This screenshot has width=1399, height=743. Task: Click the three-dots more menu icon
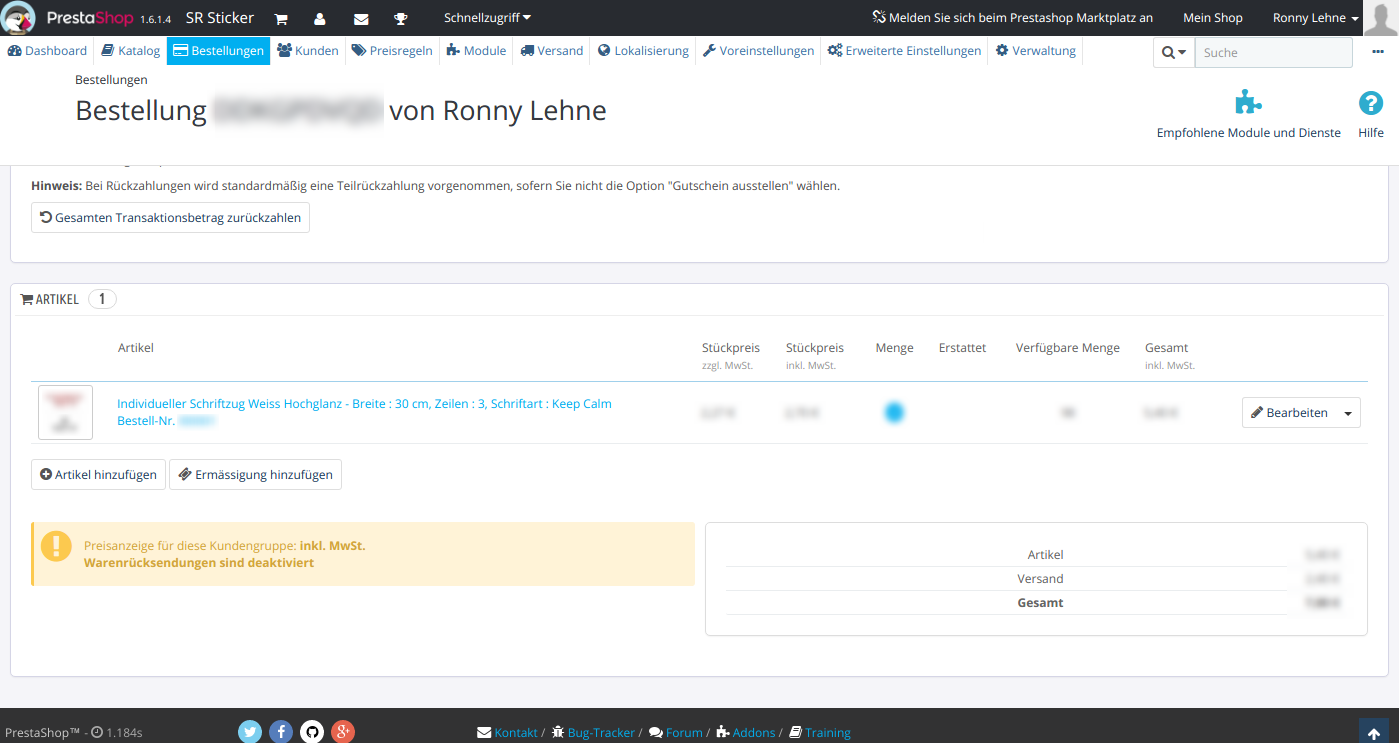[1378, 52]
